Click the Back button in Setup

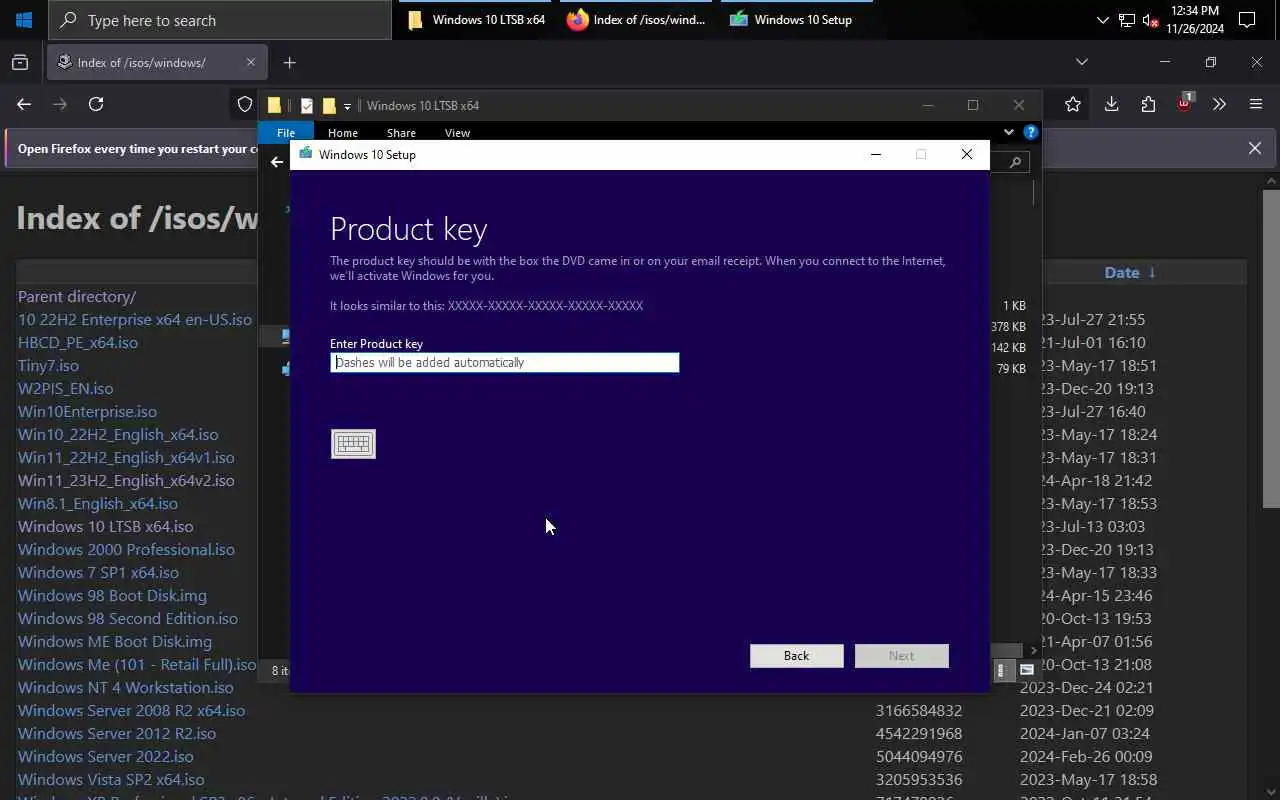pyautogui.click(x=797, y=656)
